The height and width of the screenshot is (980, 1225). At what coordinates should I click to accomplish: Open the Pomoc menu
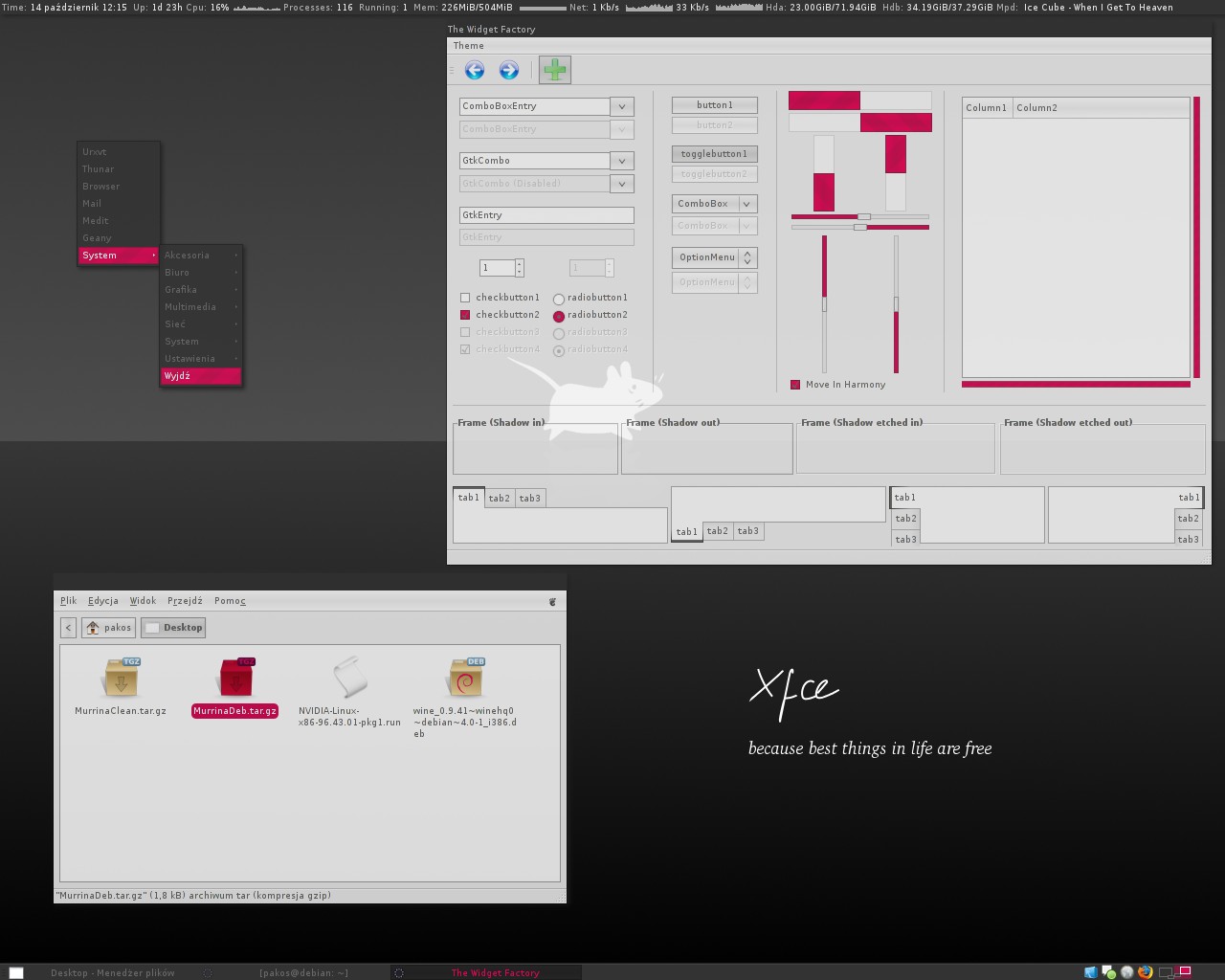click(x=230, y=601)
